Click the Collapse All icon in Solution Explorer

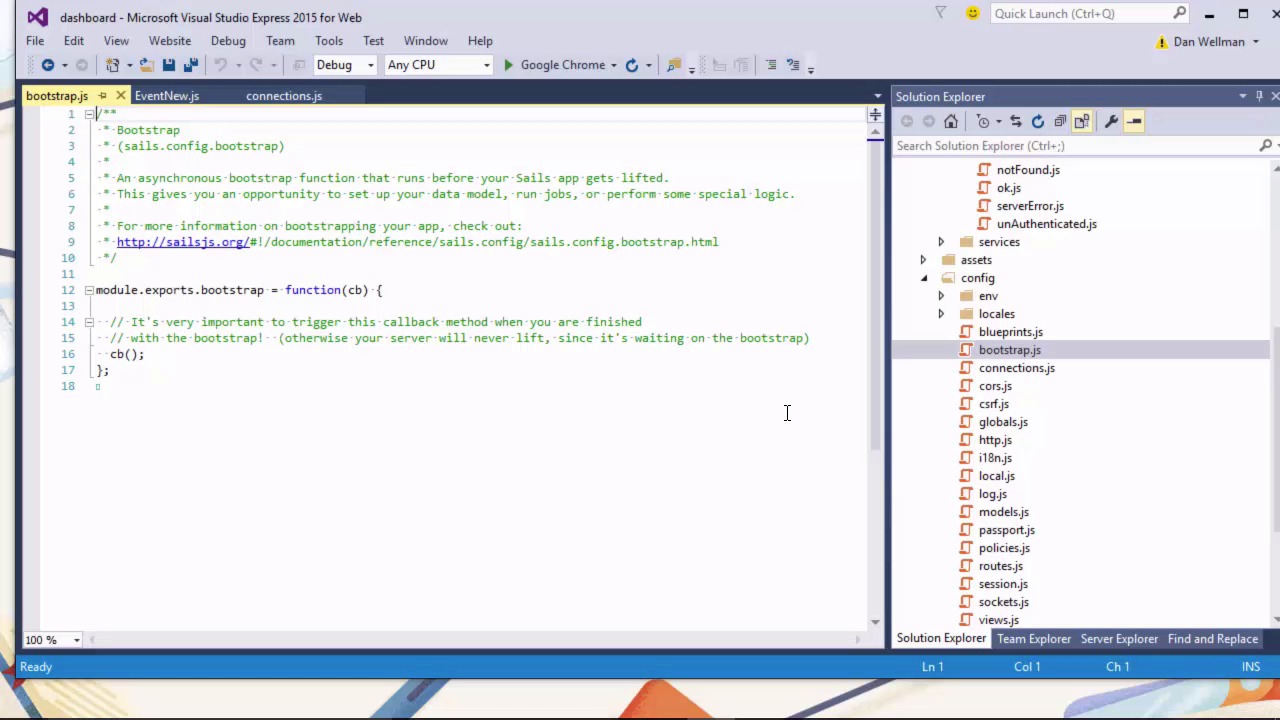point(1060,121)
